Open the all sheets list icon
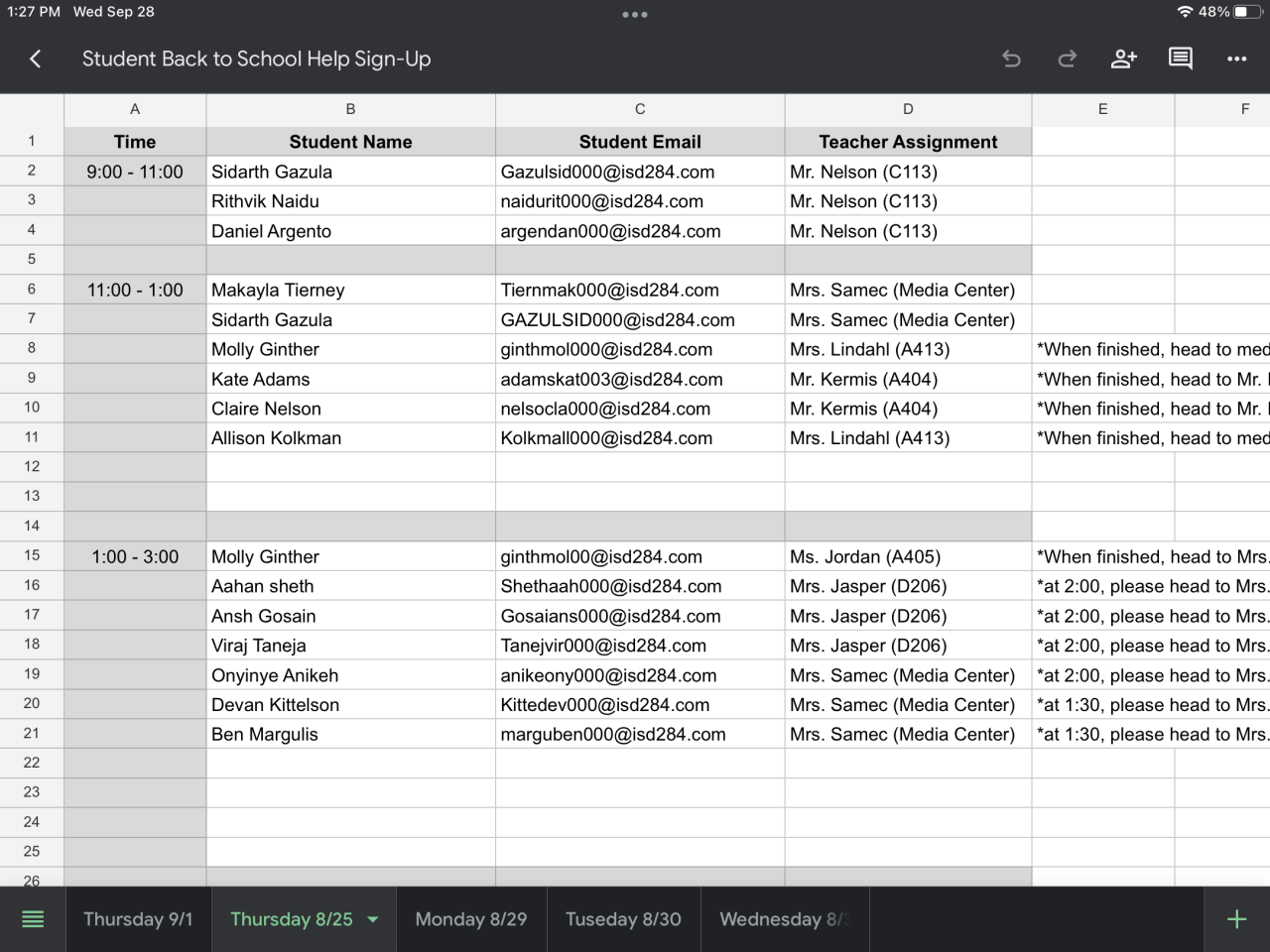This screenshot has height=952, width=1270. pos(33,919)
